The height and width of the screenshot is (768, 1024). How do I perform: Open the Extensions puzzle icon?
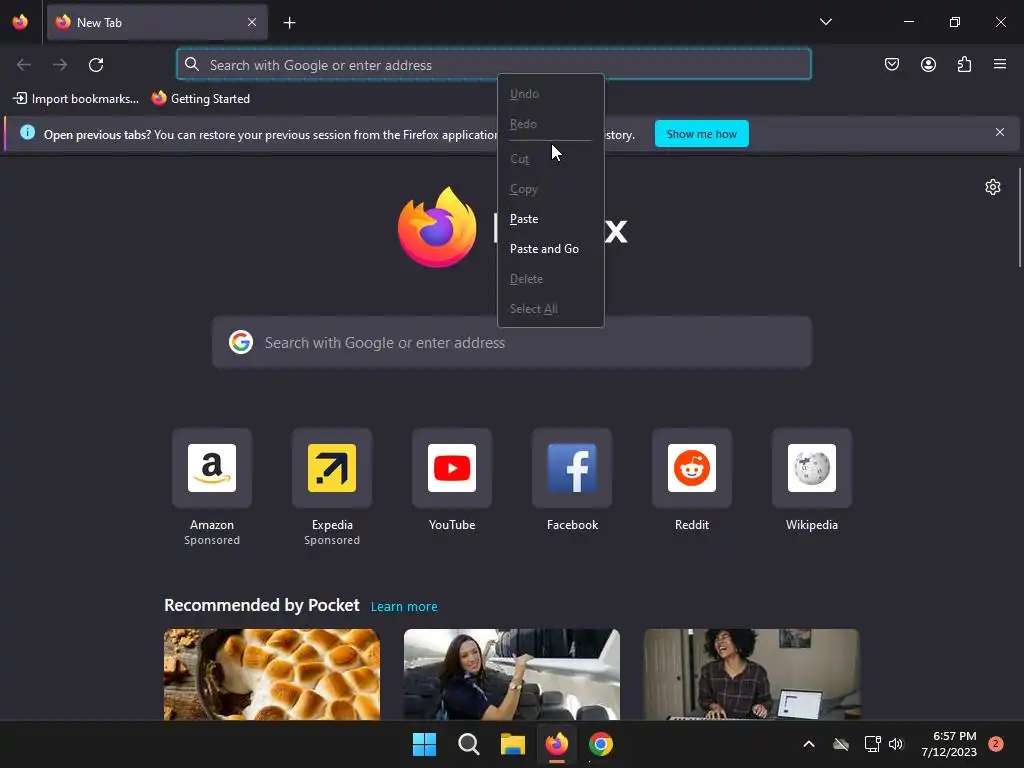tap(964, 64)
